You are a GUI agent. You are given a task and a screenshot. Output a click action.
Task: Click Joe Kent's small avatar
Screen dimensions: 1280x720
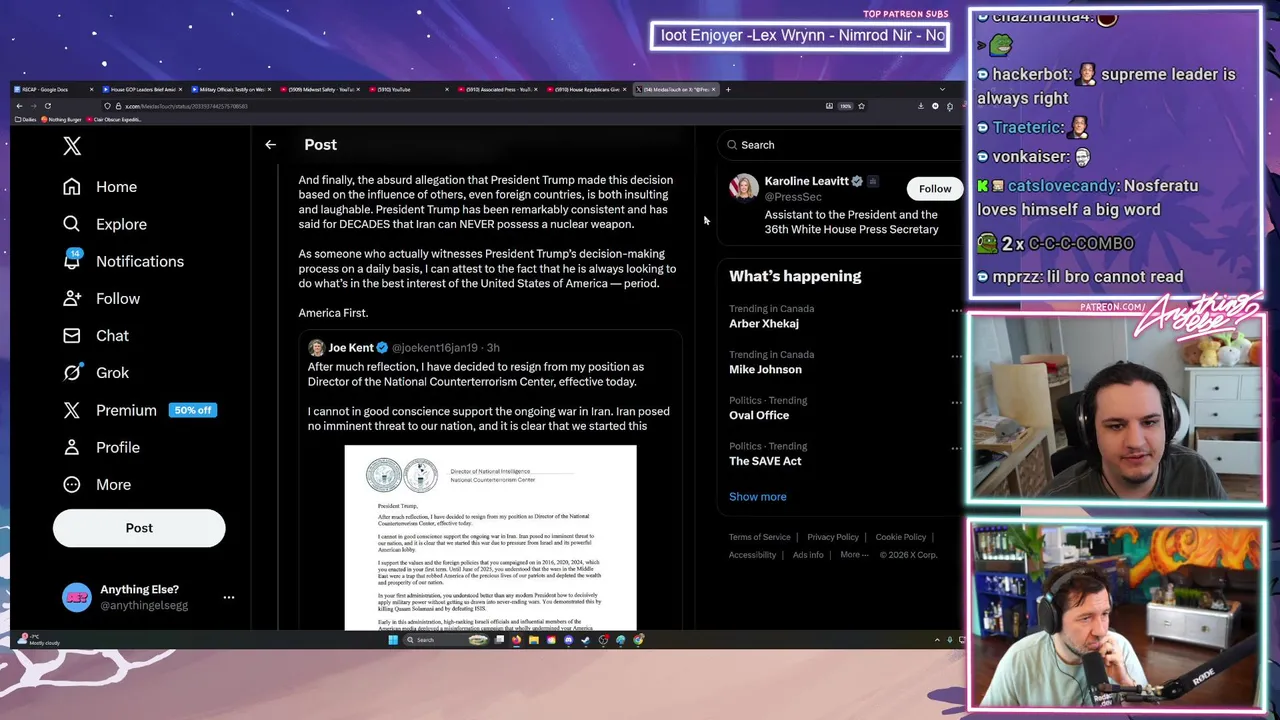coord(316,348)
